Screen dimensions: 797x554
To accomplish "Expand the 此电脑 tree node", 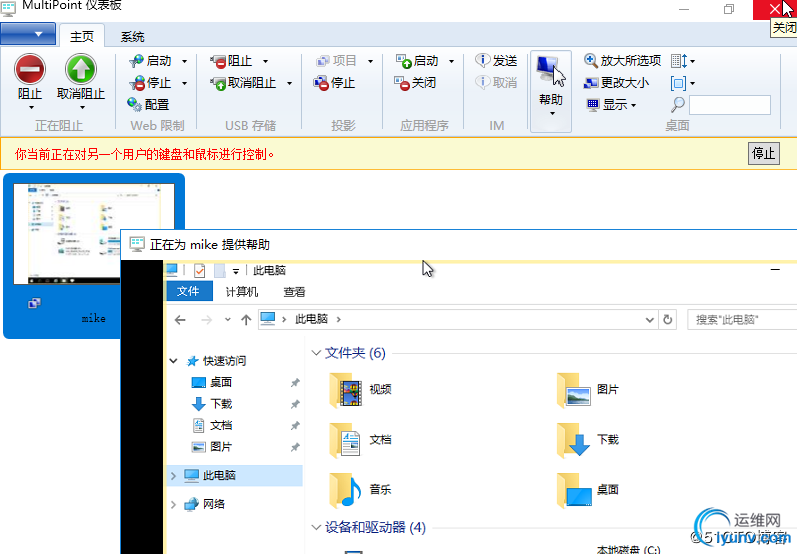I will 173,476.
